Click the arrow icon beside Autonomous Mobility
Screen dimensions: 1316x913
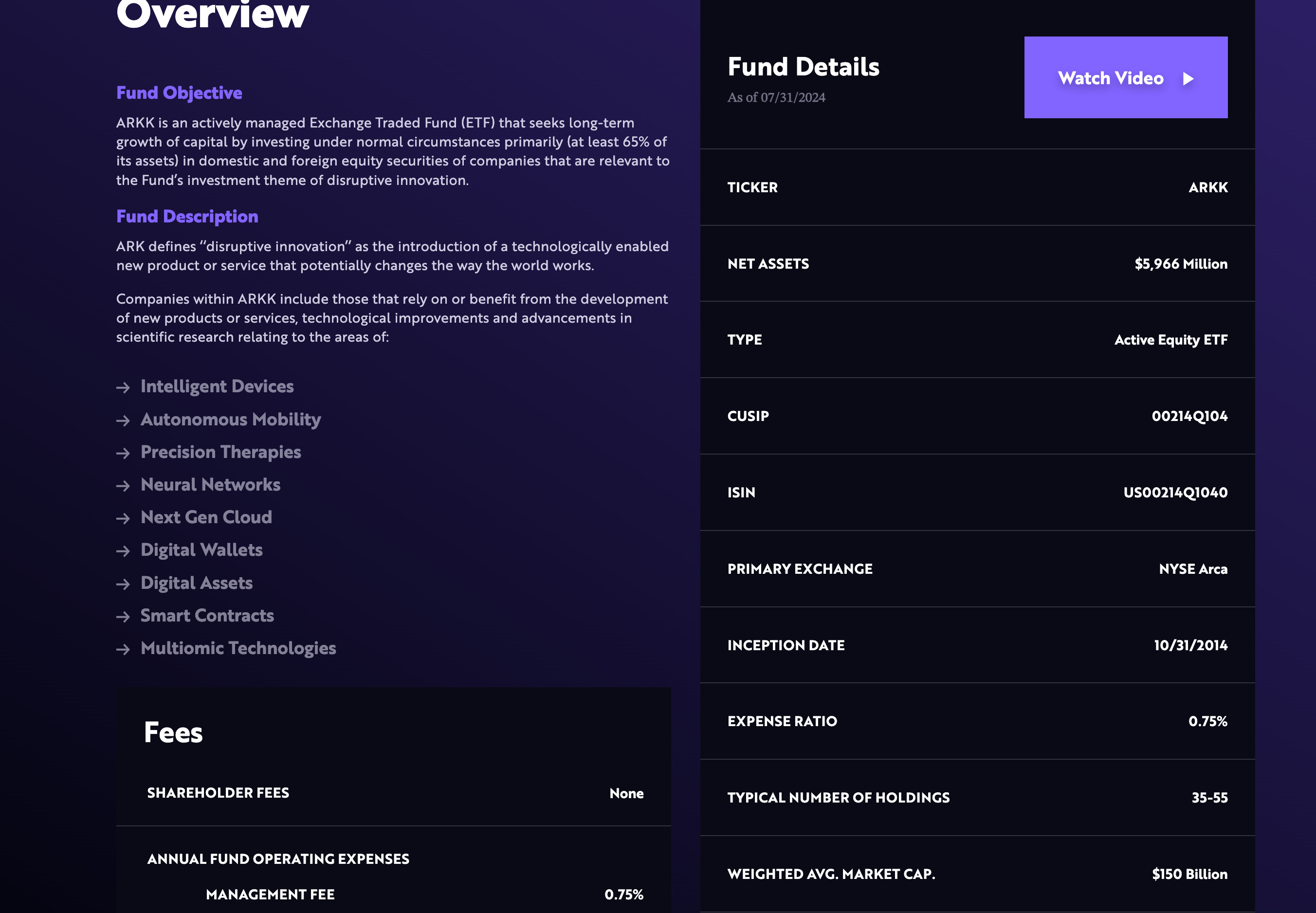[x=123, y=421]
